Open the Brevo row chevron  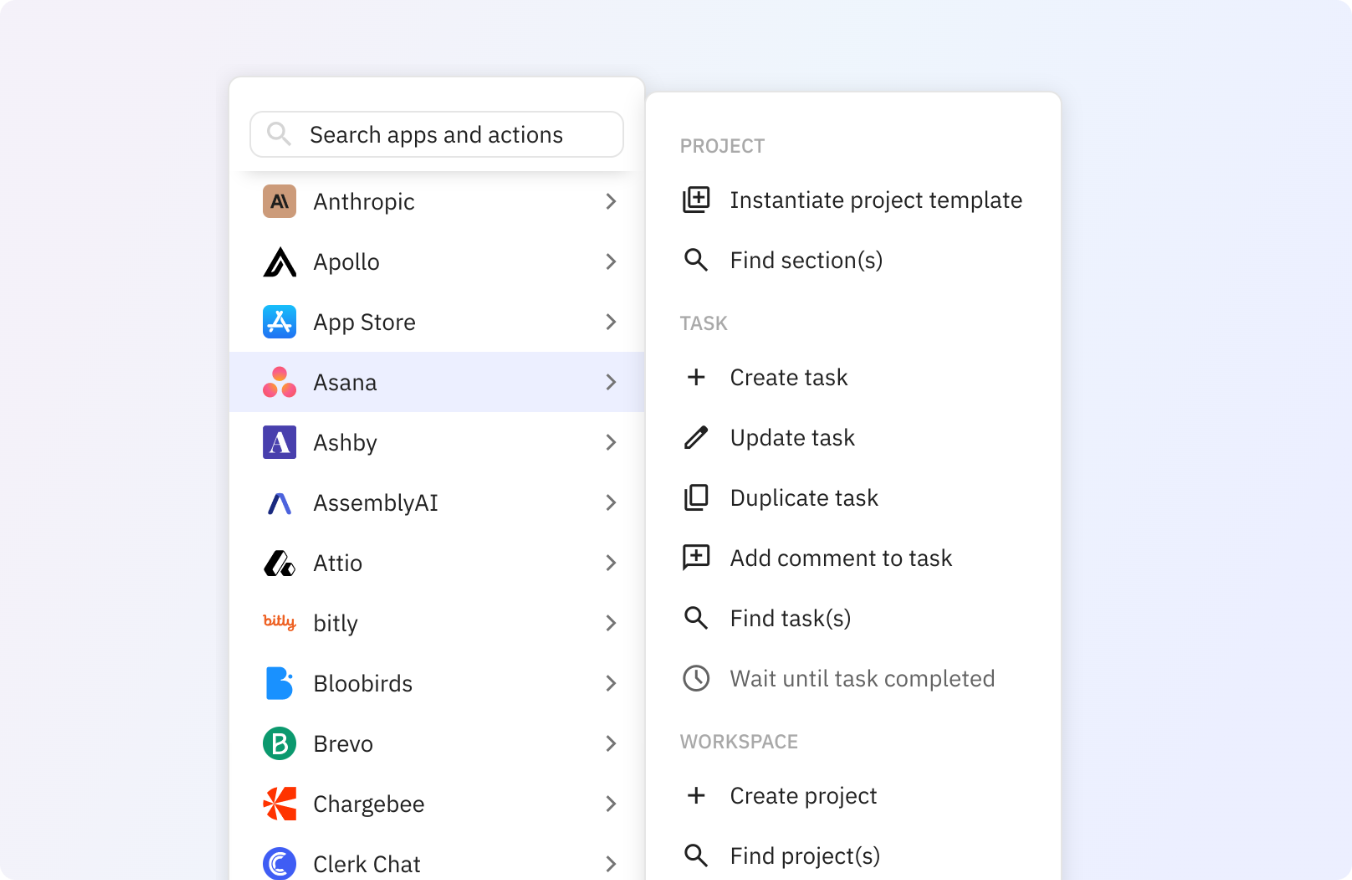(611, 743)
